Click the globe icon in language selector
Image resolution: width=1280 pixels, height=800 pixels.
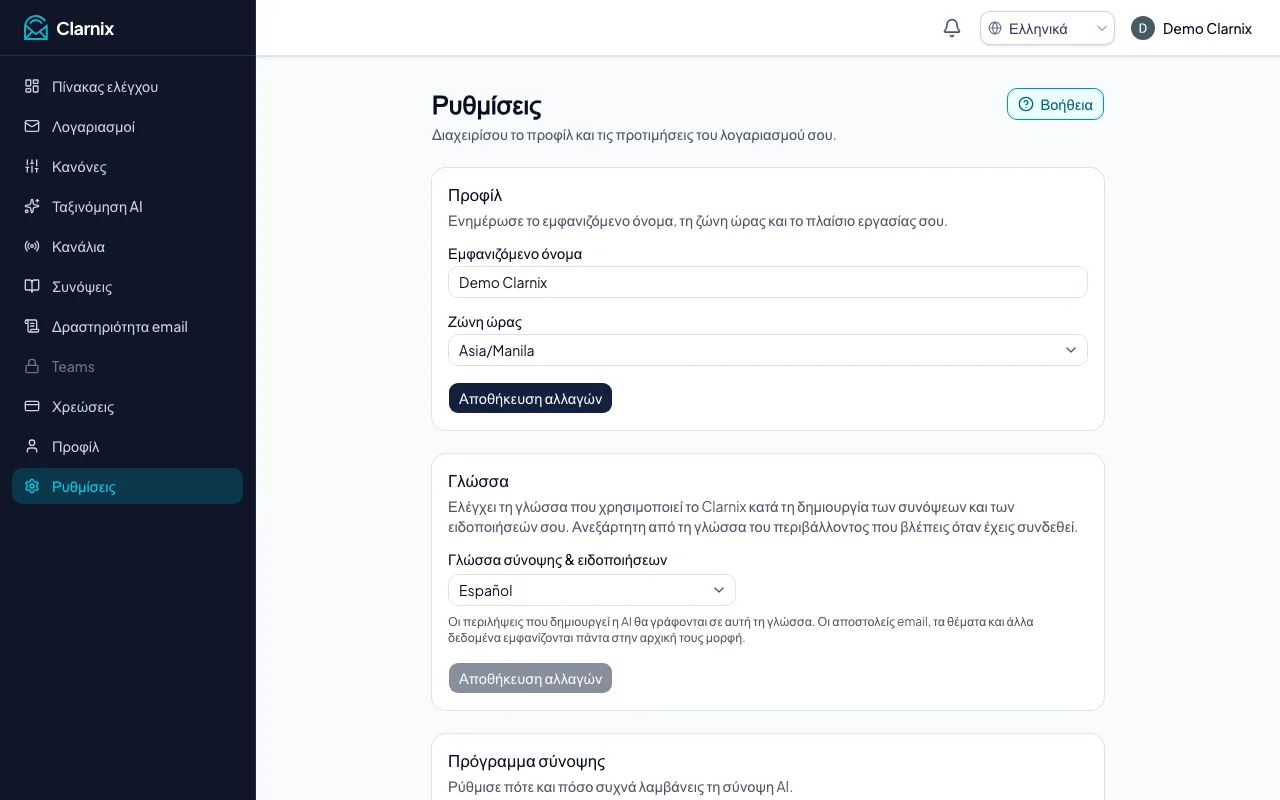tap(995, 28)
